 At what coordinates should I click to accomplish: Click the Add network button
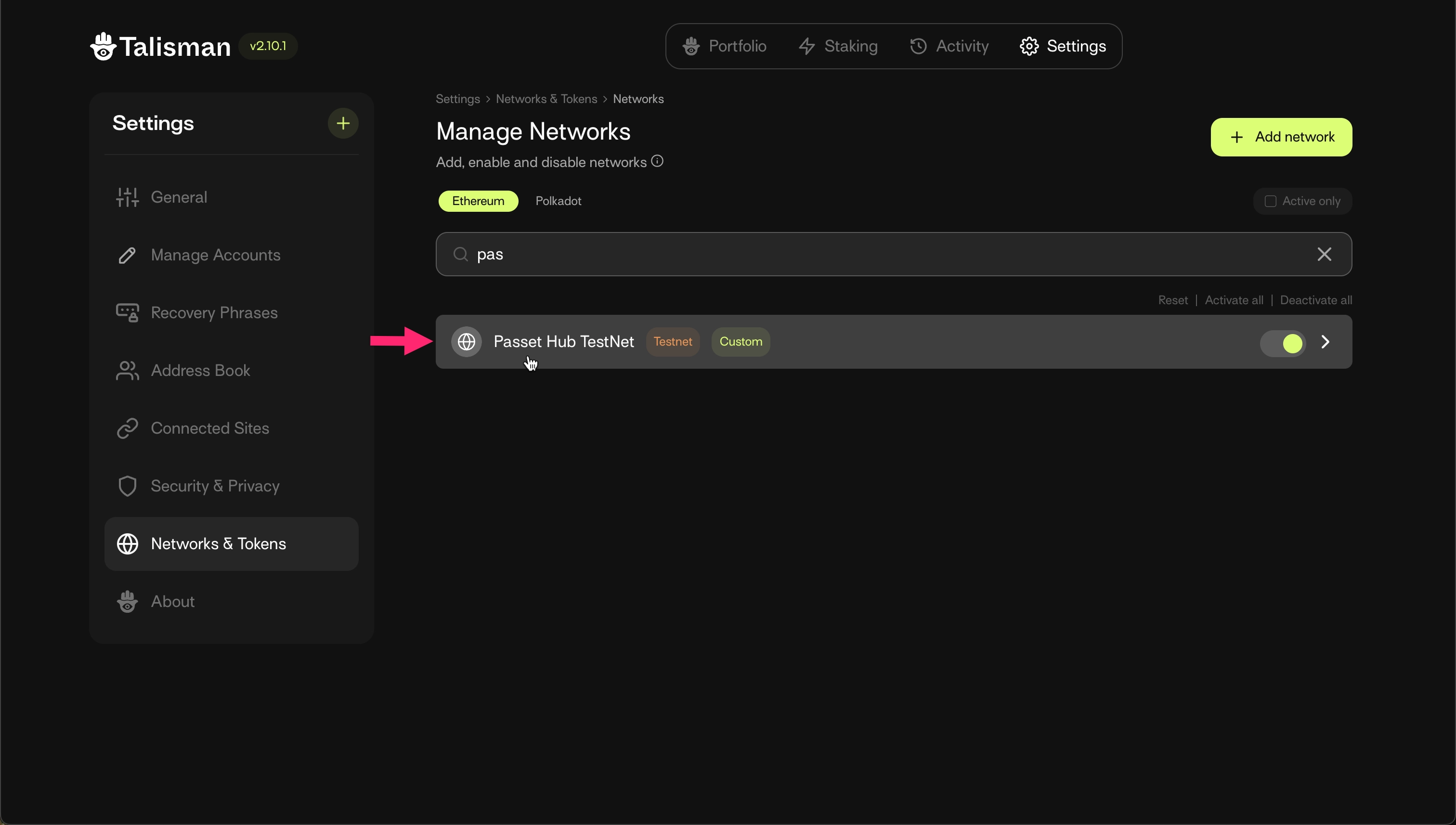(x=1281, y=137)
